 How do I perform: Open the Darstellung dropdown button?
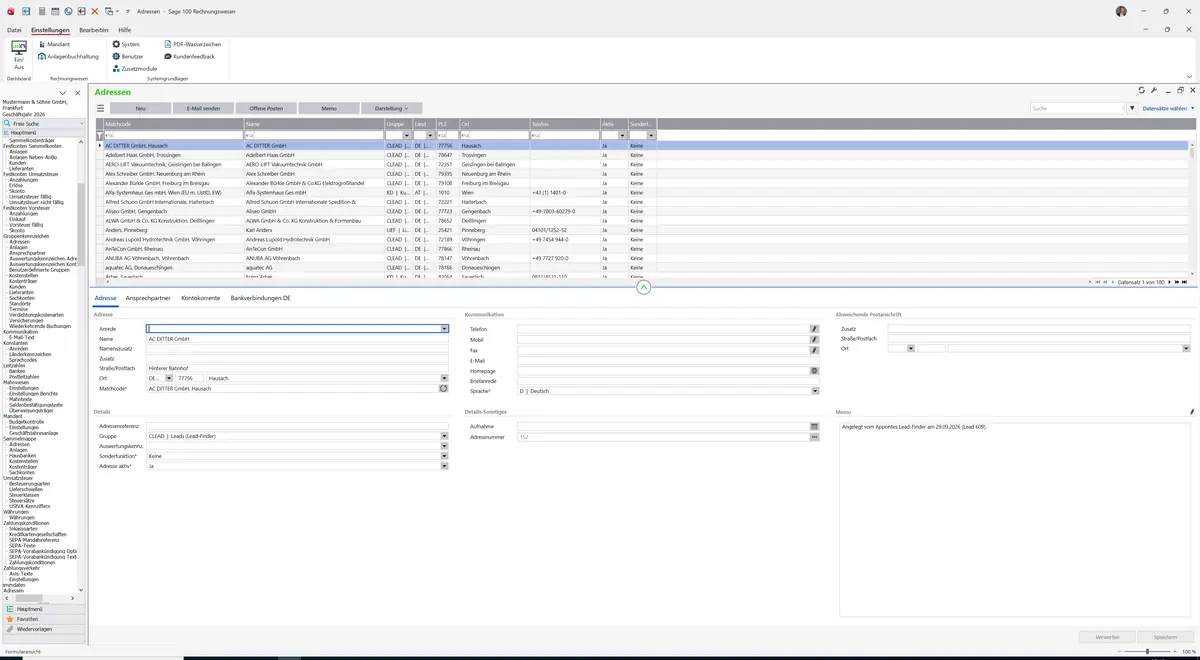[x=391, y=108]
